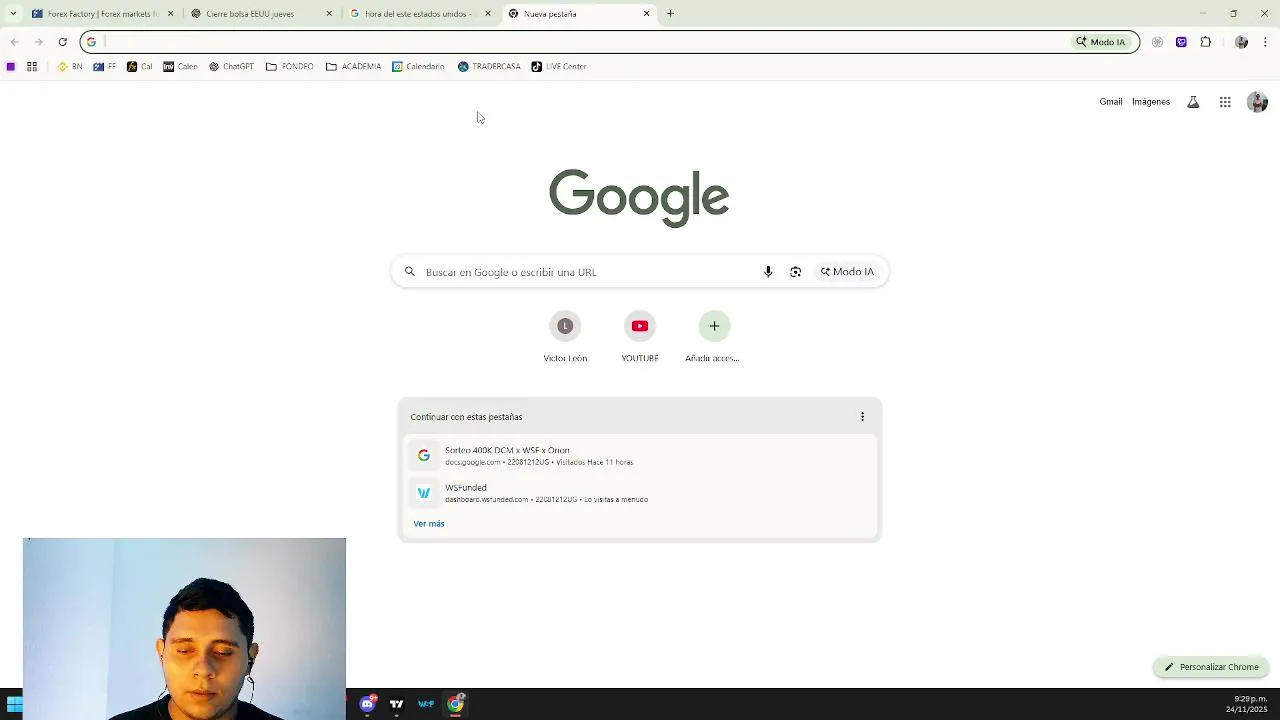Expand the FONDEO bookmark folder
Viewport: 1280px width, 720px height.
(x=290, y=67)
